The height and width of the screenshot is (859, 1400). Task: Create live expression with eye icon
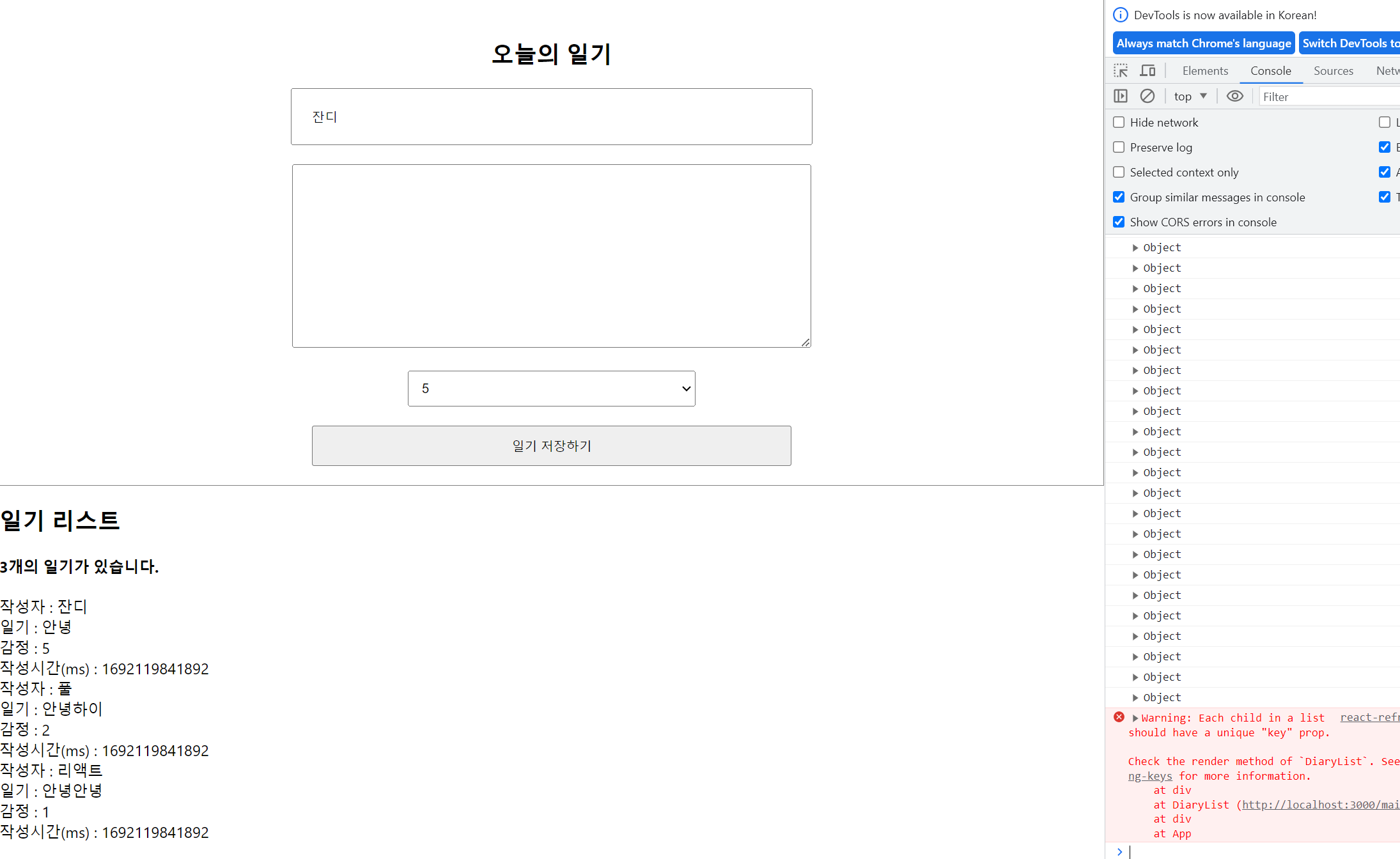tap(1235, 97)
